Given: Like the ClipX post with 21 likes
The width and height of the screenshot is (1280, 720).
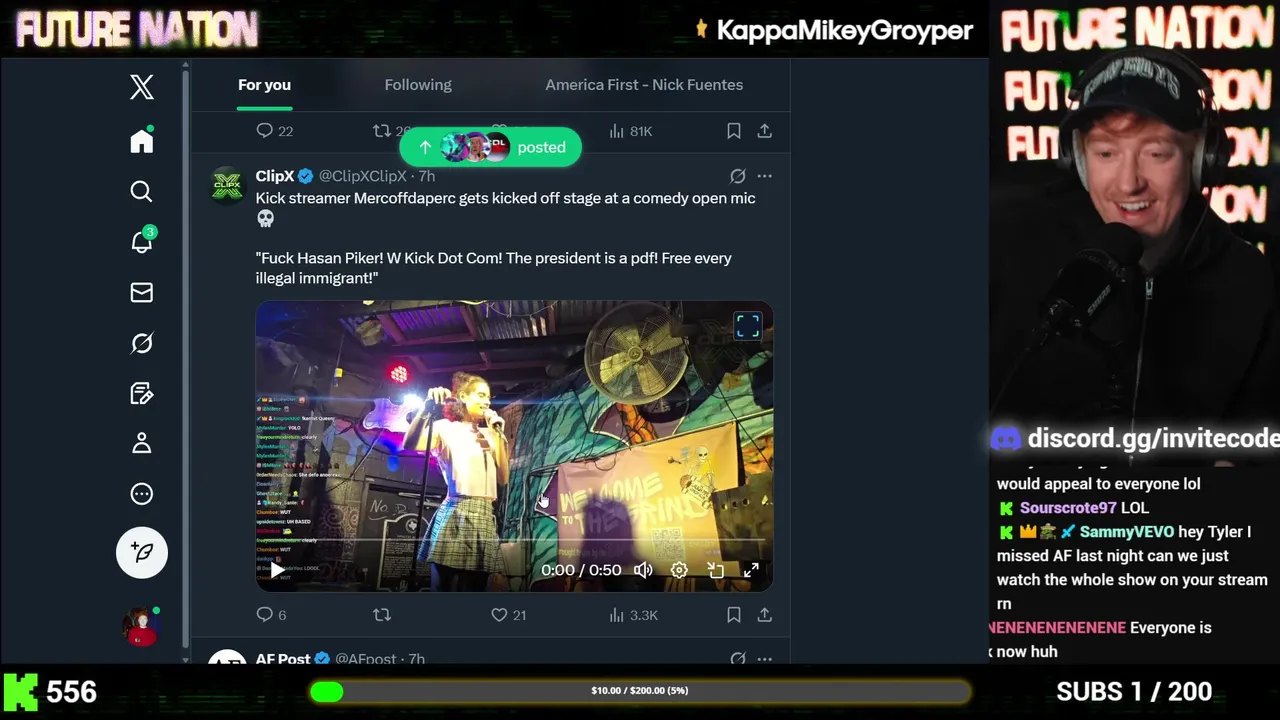Looking at the screenshot, I should pyautogui.click(x=508, y=615).
